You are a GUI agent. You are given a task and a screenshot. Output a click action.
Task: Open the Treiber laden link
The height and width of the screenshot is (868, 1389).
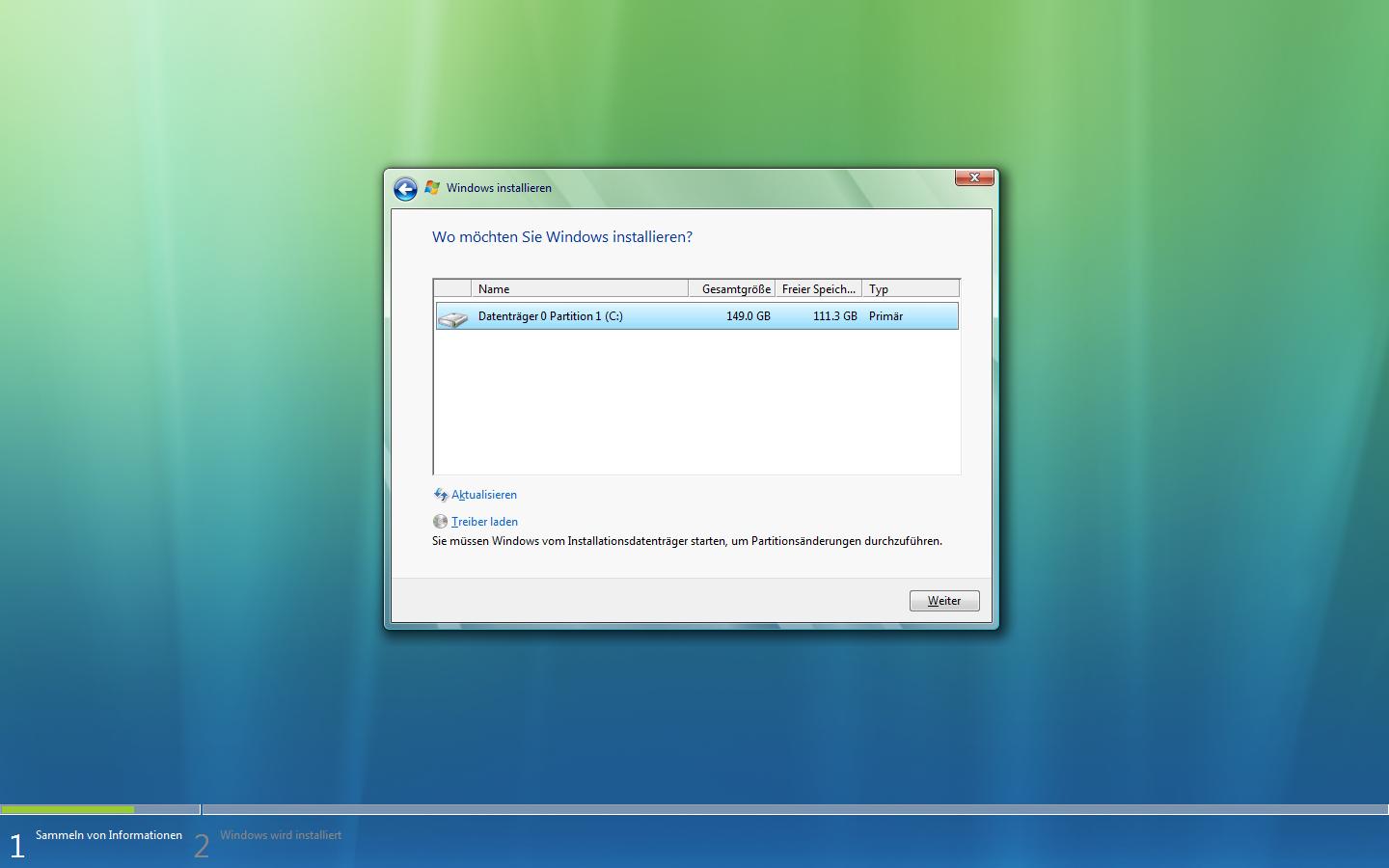click(484, 522)
